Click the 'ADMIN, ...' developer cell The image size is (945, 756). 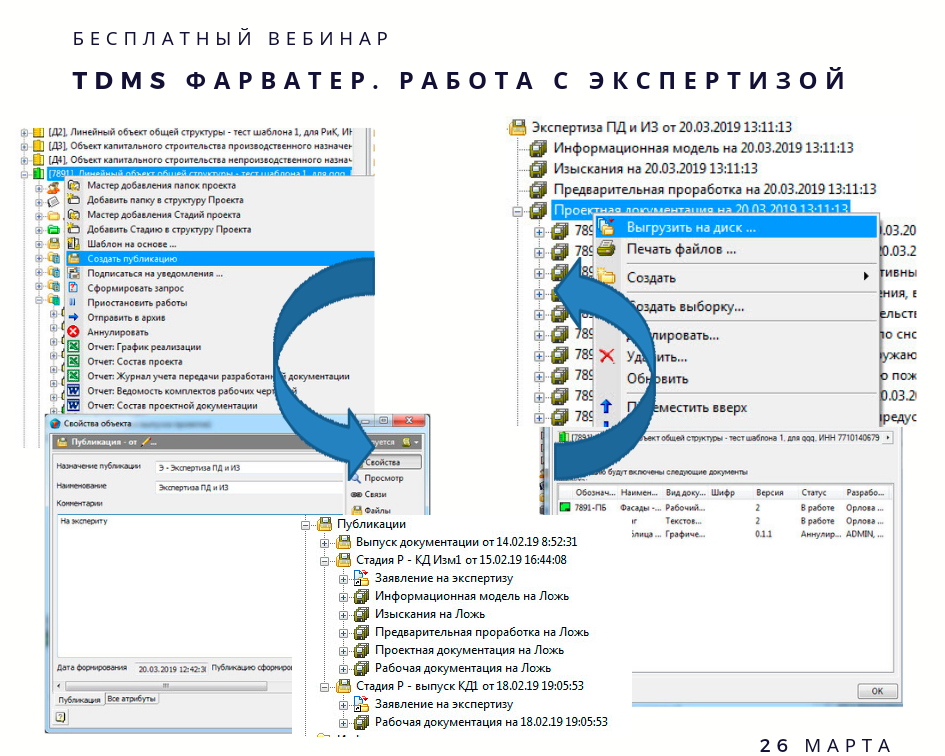tap(864, 534)
